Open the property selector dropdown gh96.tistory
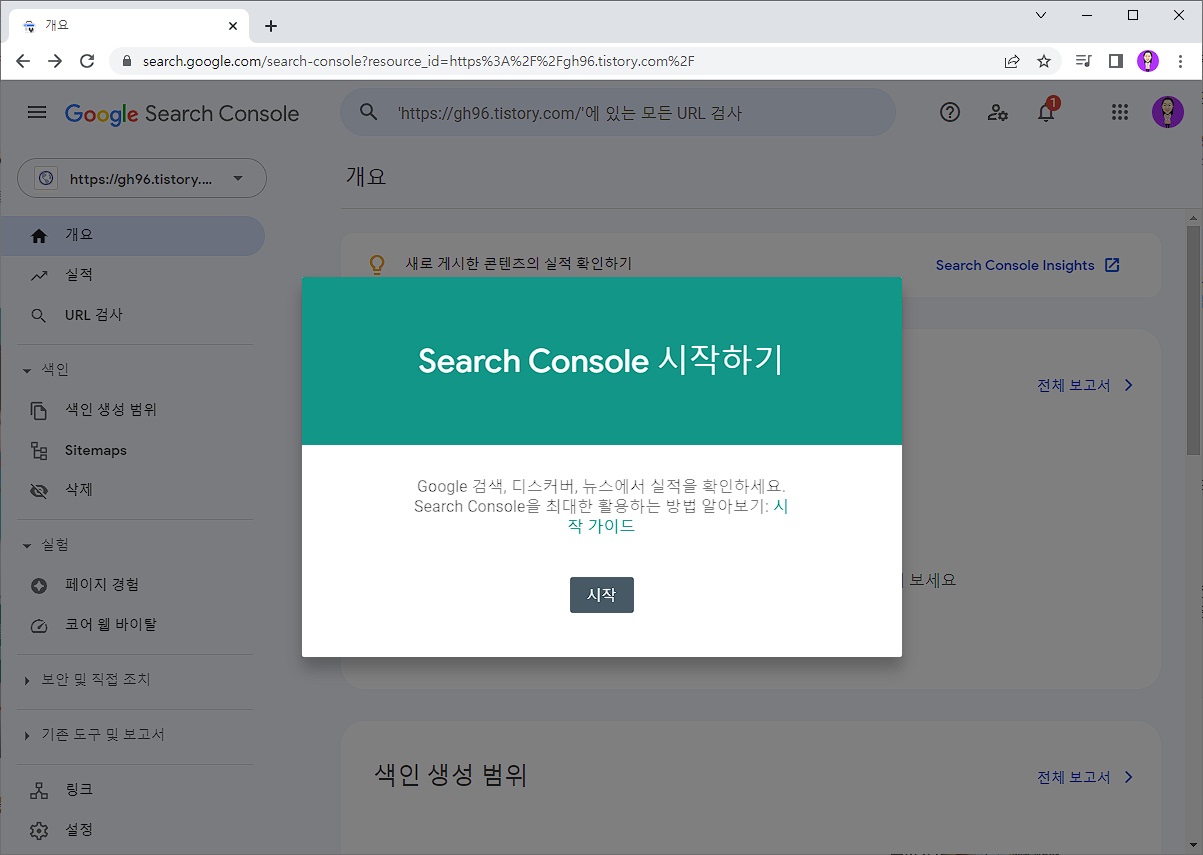 142,178
